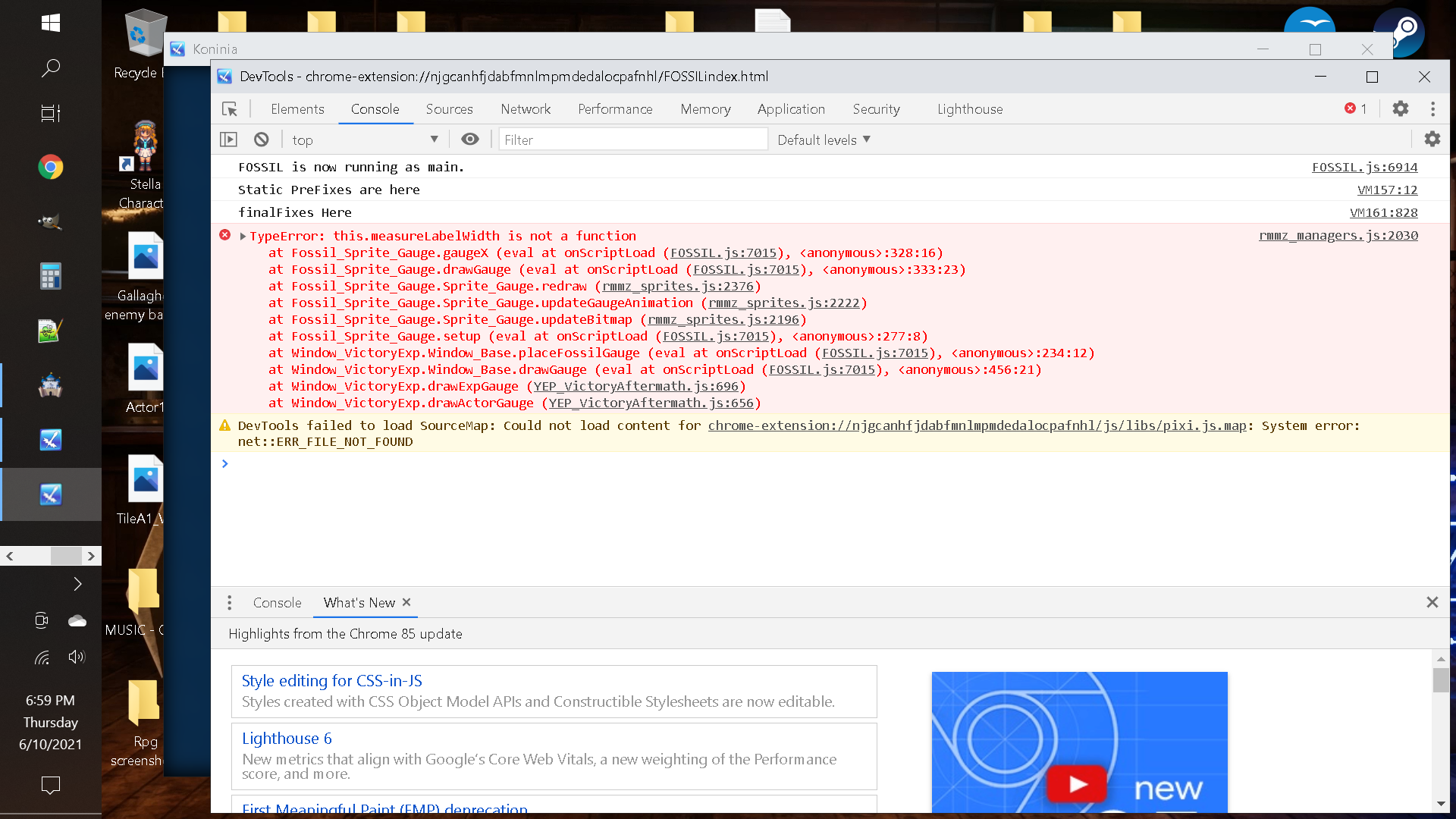Open the Steam desktop icon
The width and height of the screenshot is (1456, 819).
click(1400, 32)
